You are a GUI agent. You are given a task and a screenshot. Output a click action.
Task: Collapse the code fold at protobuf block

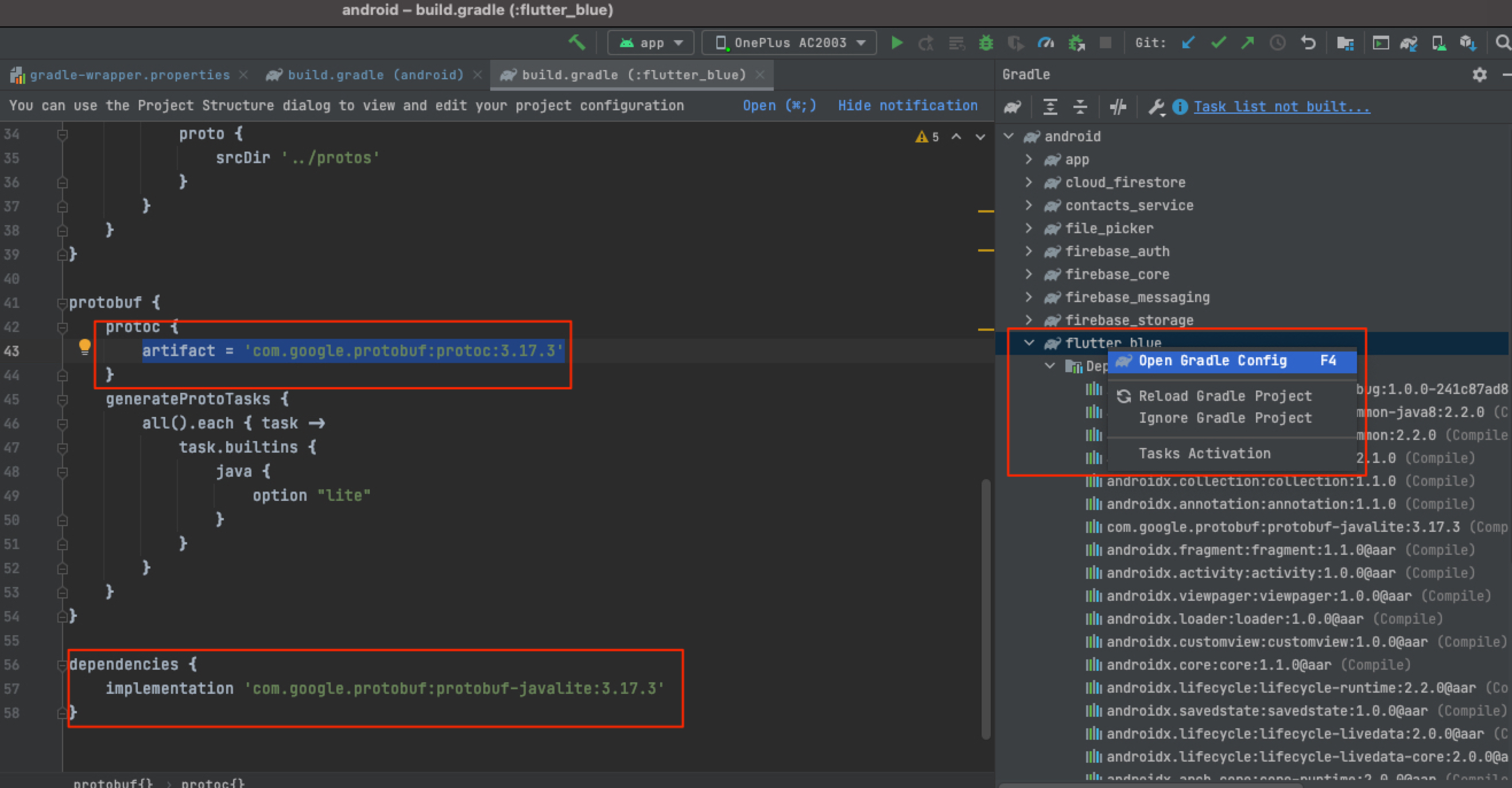tap(62, 303)
